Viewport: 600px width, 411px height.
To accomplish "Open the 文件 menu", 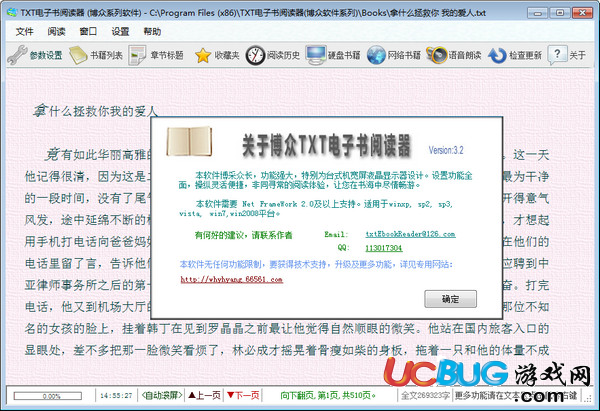I will 24,31.
